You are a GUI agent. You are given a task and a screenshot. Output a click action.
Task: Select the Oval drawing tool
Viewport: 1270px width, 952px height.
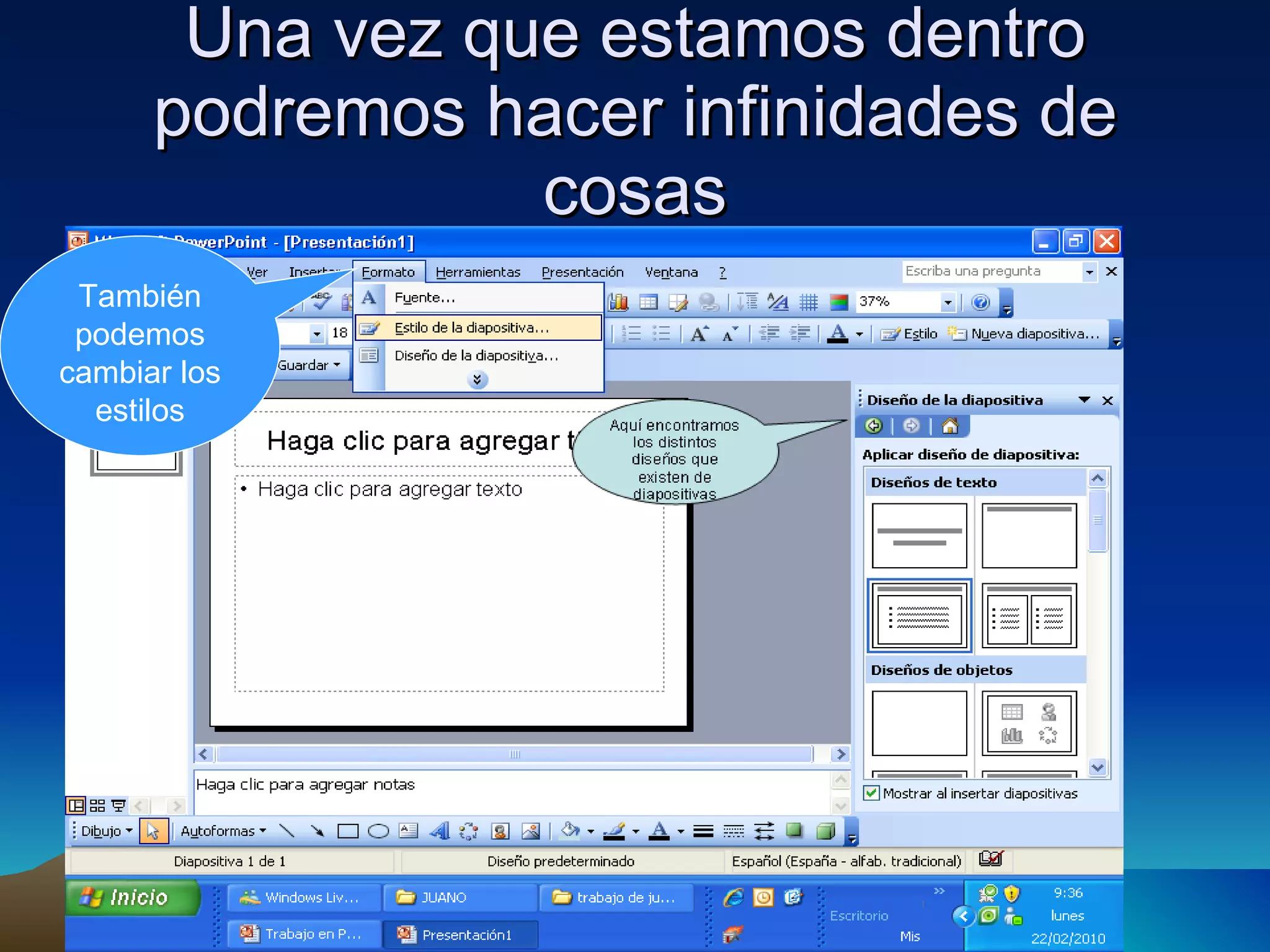pos(378,831)
